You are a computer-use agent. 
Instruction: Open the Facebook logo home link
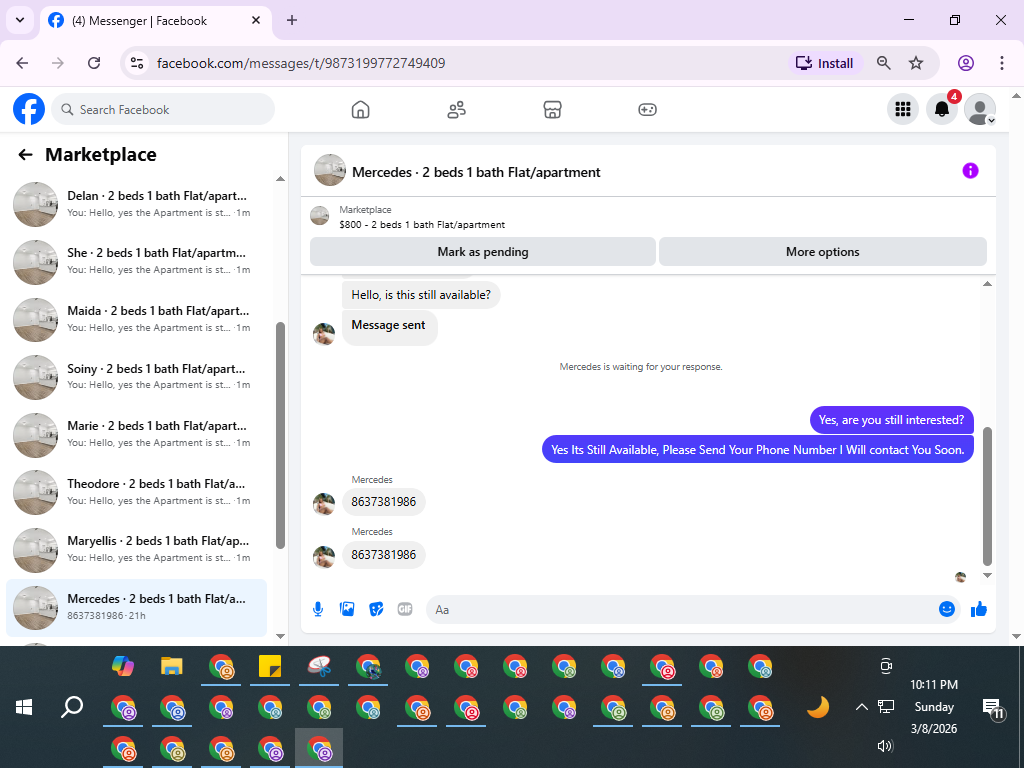point(29,109)
